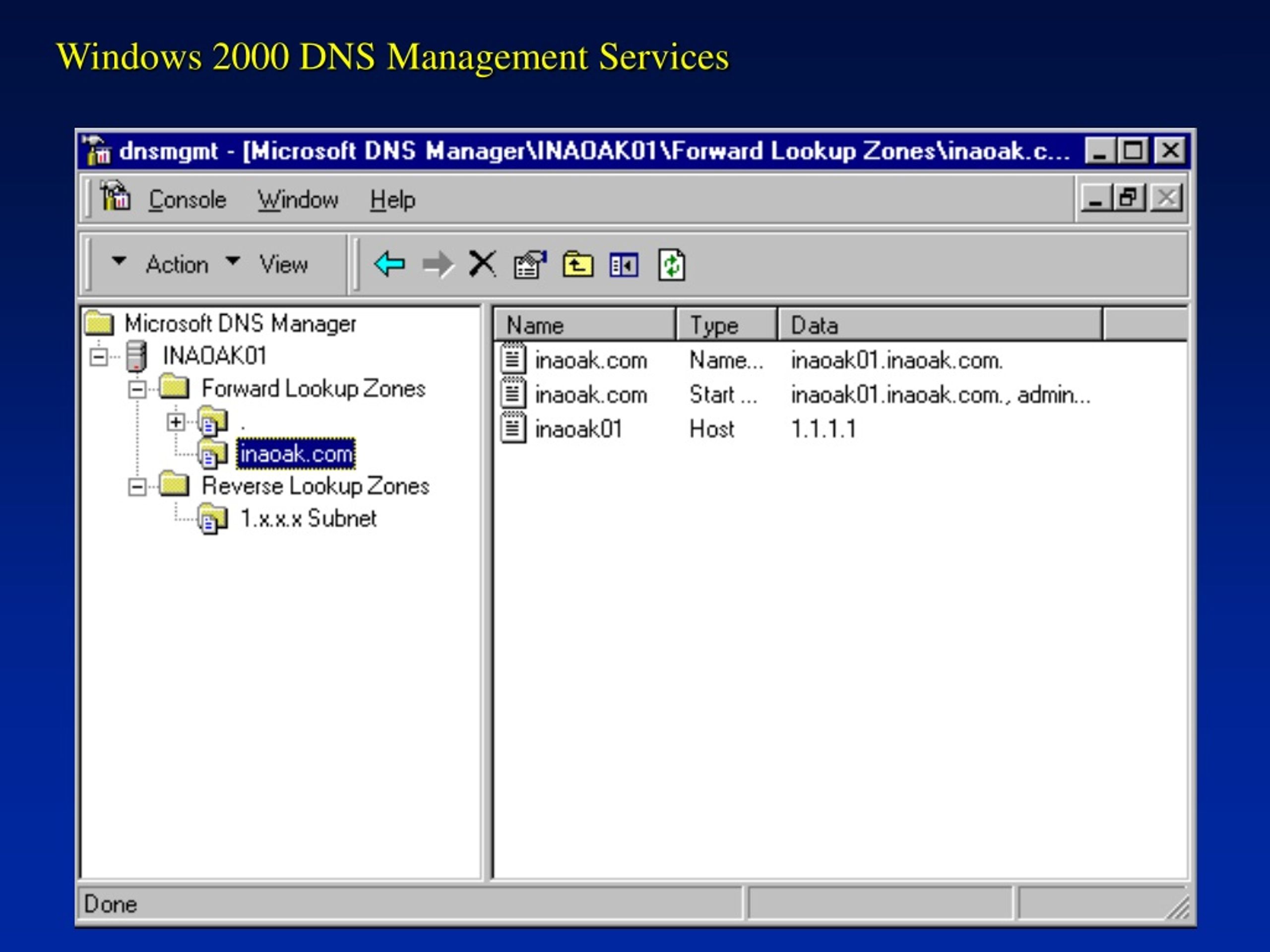Open the Console menu
The image size is (1270, 952).
coord(187,200)
